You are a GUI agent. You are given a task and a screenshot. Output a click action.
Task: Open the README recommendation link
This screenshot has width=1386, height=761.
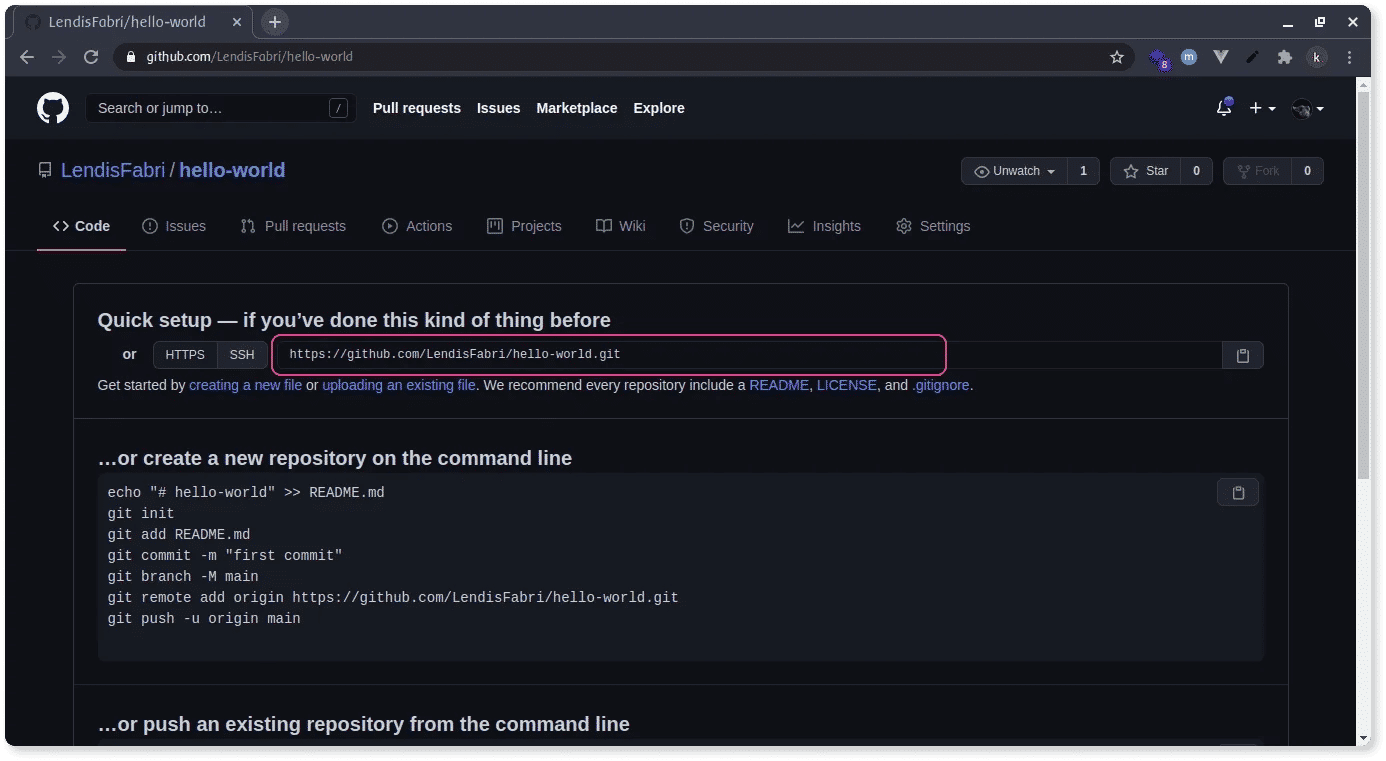pyautogui.click(x=779, y=385)
